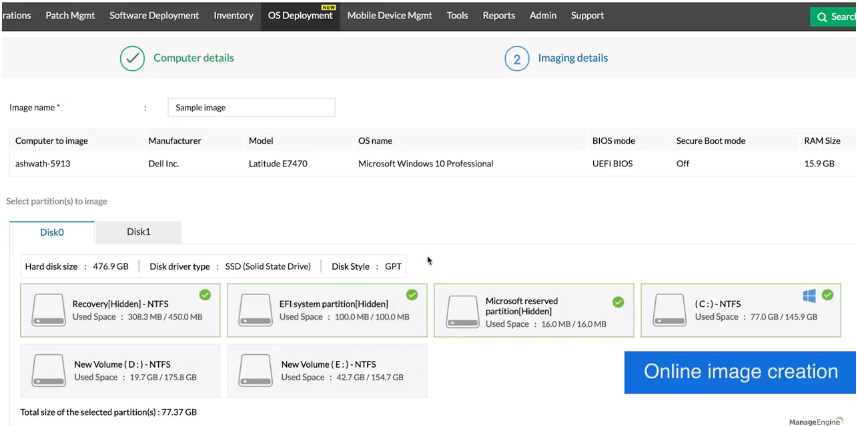Click the Windows logo on C: partition
The image size is (857, 426).
[x=809, y=295]
